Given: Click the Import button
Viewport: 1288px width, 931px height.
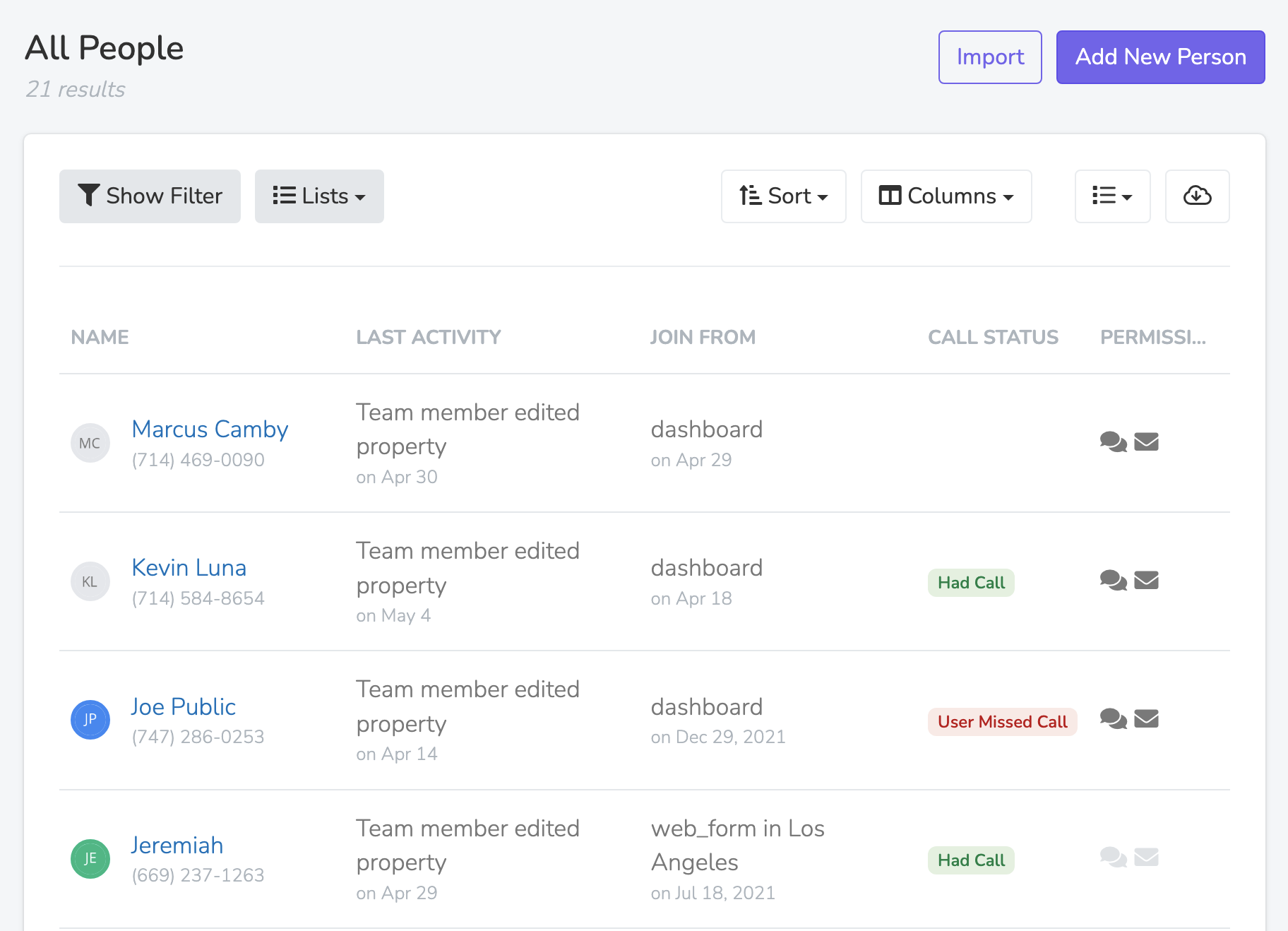Looking at the screenshot, I should pyautogui.click(x=990, y=57).
